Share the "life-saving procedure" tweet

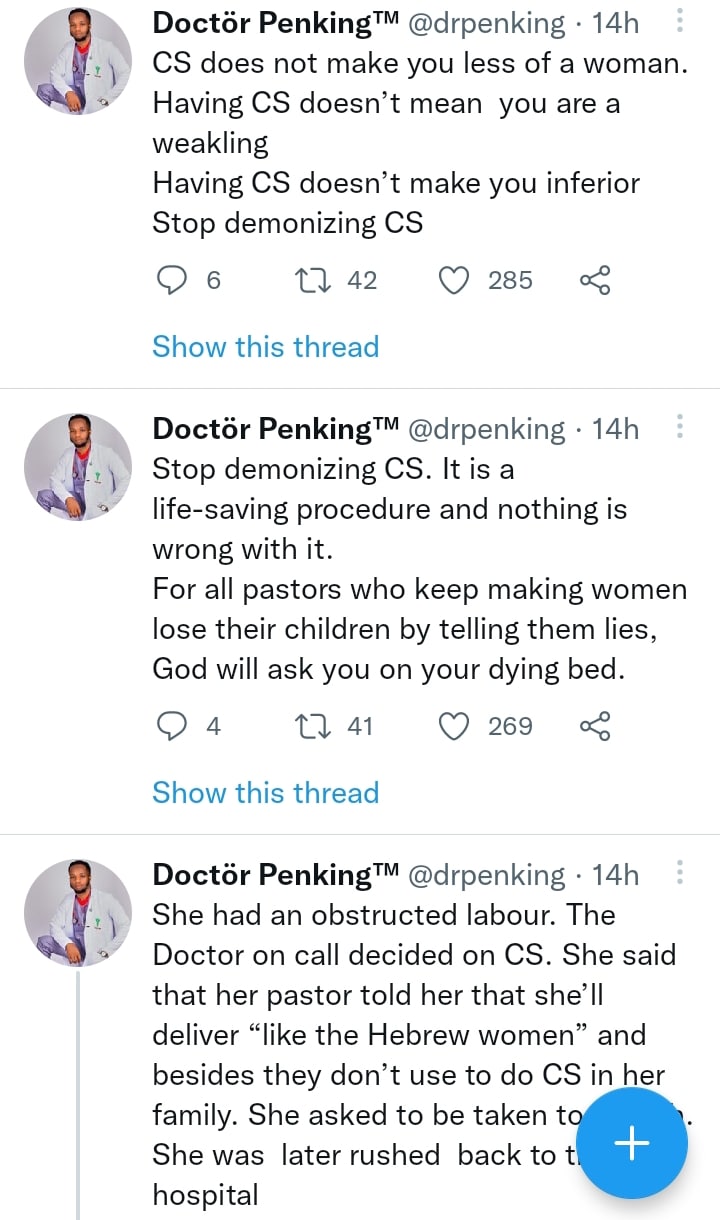tap(595, 726)
